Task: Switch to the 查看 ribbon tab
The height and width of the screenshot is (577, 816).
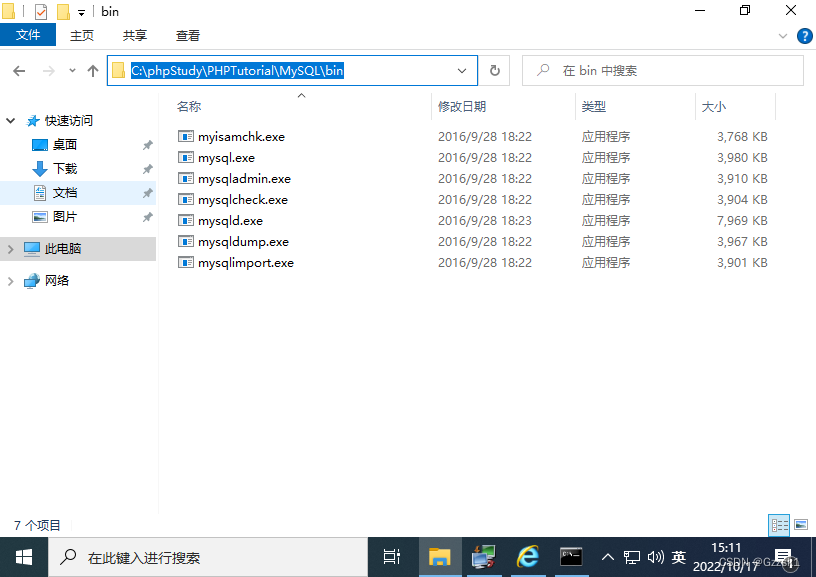Action: pyautogui.click(x=188, y=35)
